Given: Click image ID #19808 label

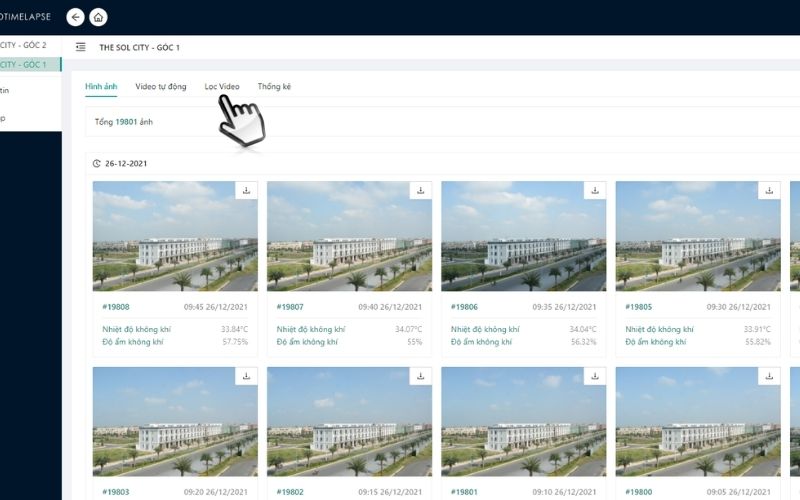Looking at the screenshot, I should (x=116, y=307).
